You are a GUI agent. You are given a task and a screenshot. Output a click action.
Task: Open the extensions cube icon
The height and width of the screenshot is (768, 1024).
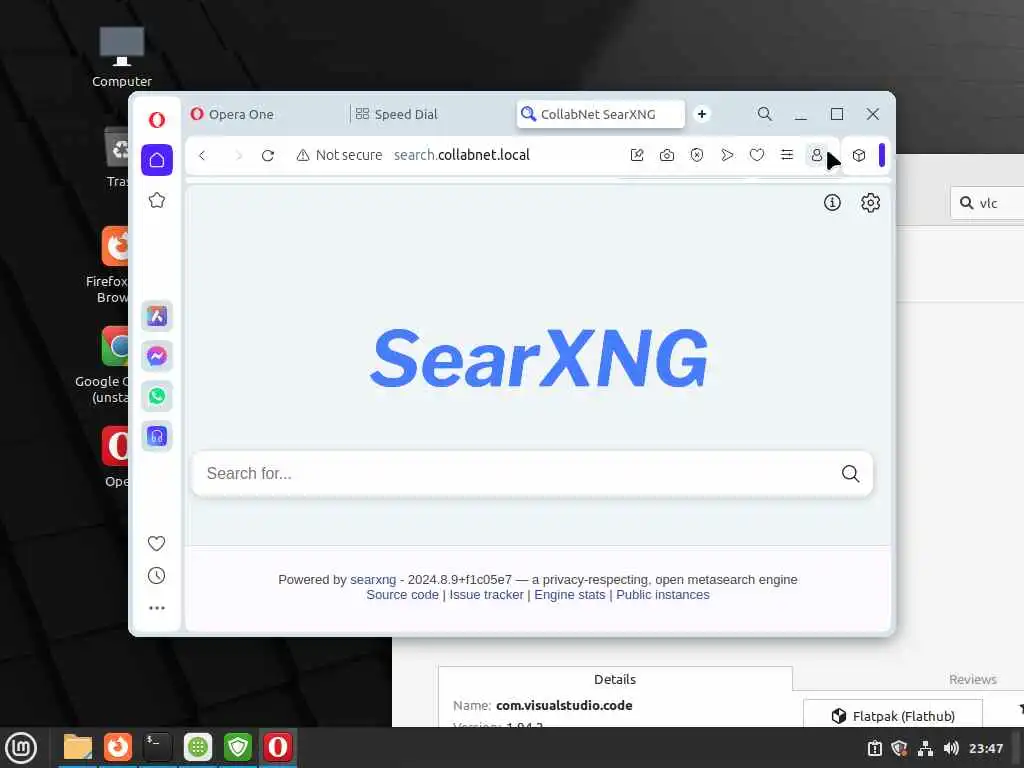(x=859, y=155)
